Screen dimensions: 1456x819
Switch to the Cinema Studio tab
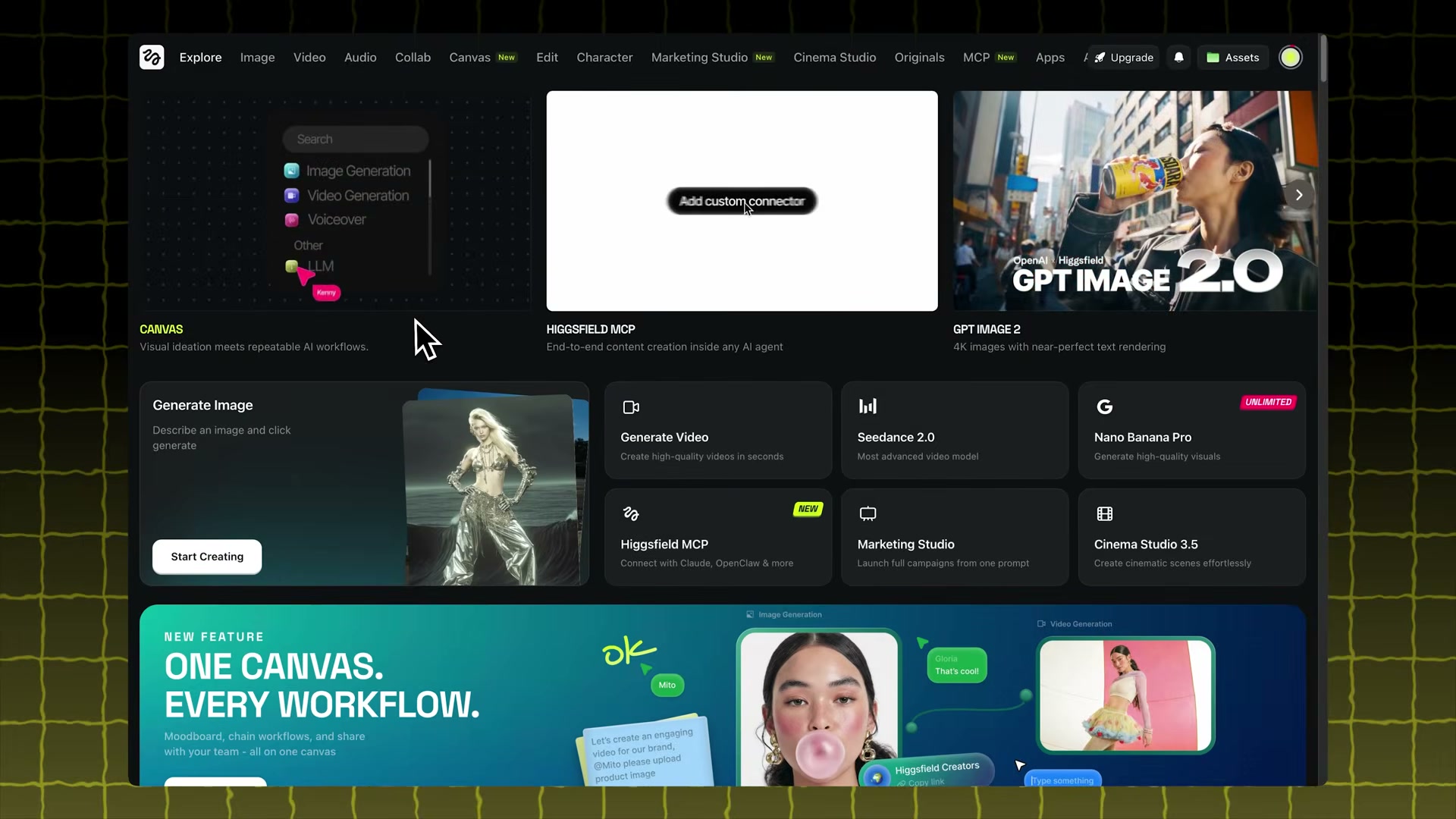(x=834, y=58)
